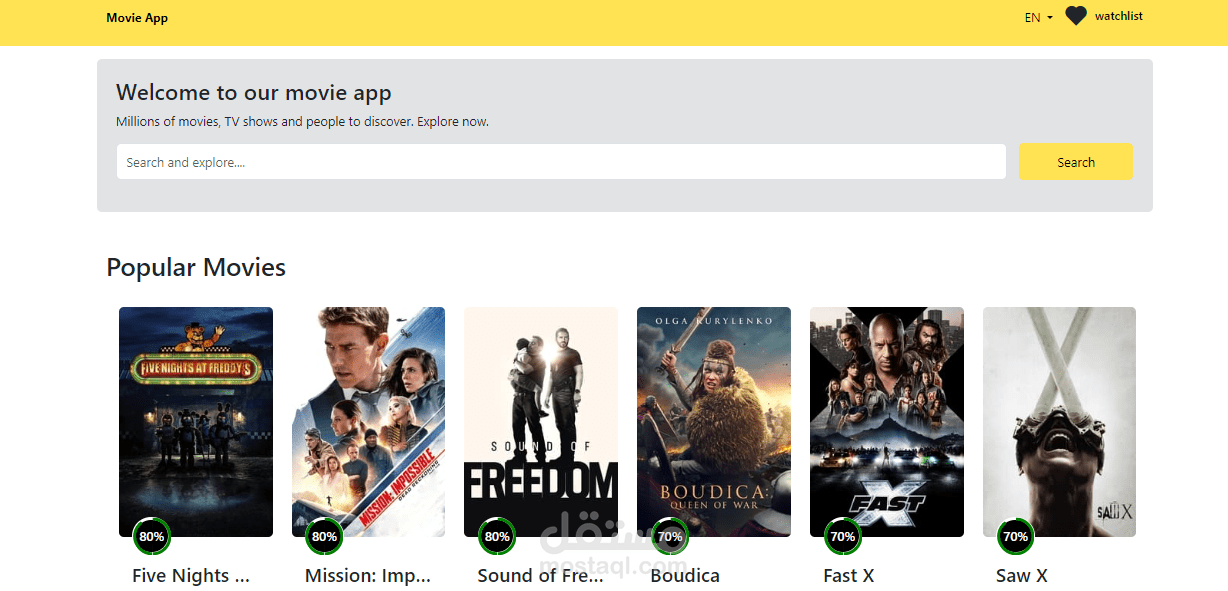1228x591 pixels.
Task: Open the Five Nights at Freddy's poster
Action: pyautogui.click(x=196, y=422)
